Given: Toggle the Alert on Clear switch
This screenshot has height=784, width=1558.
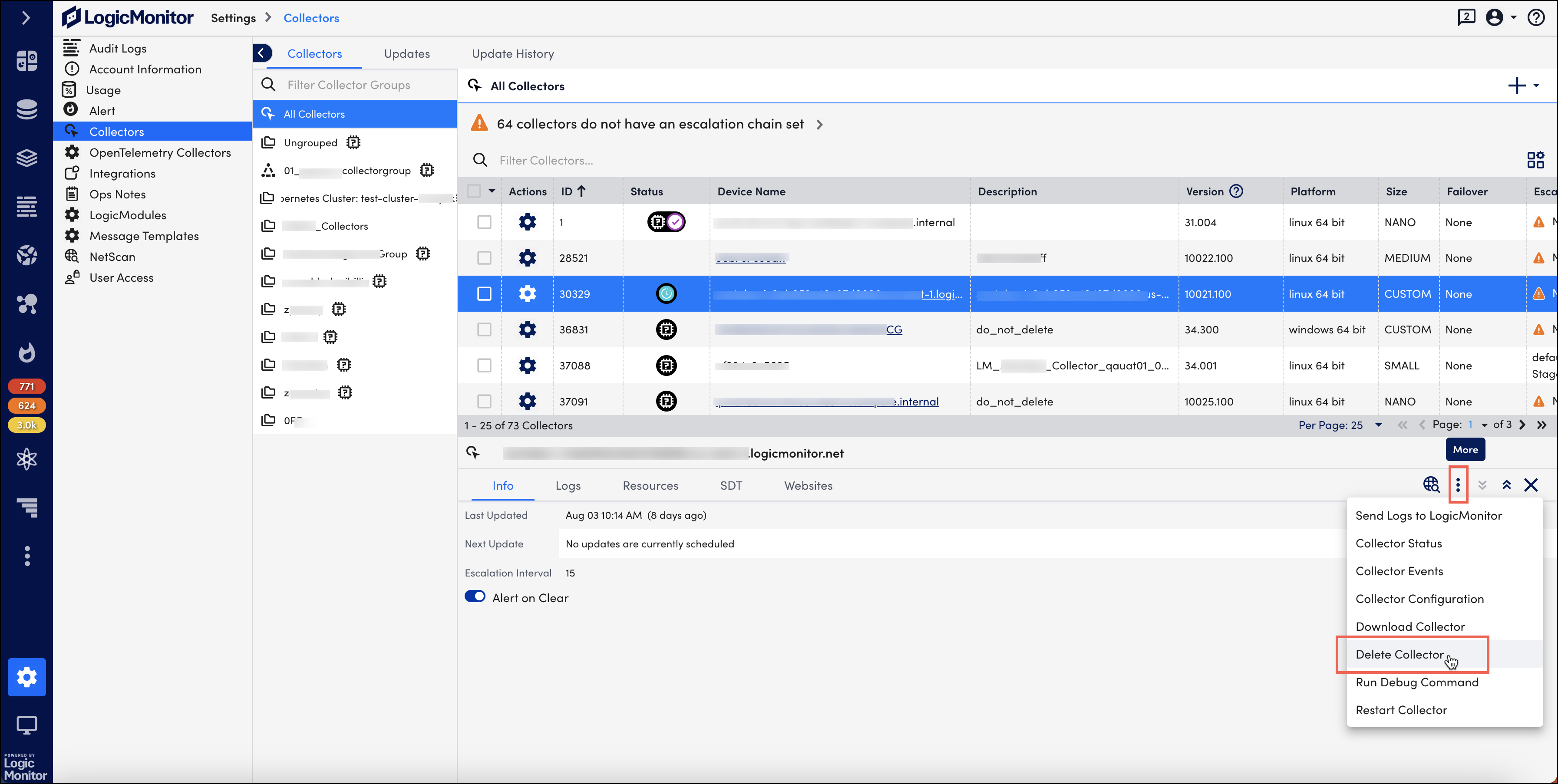Looking at the screenshot, I should [x=475, y=596].
